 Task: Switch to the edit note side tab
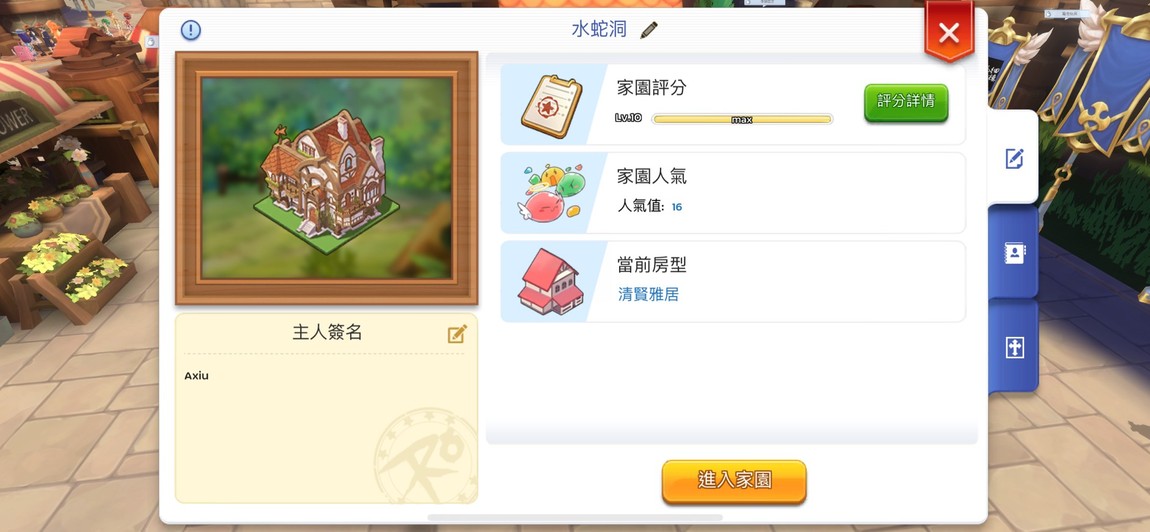1014,158
